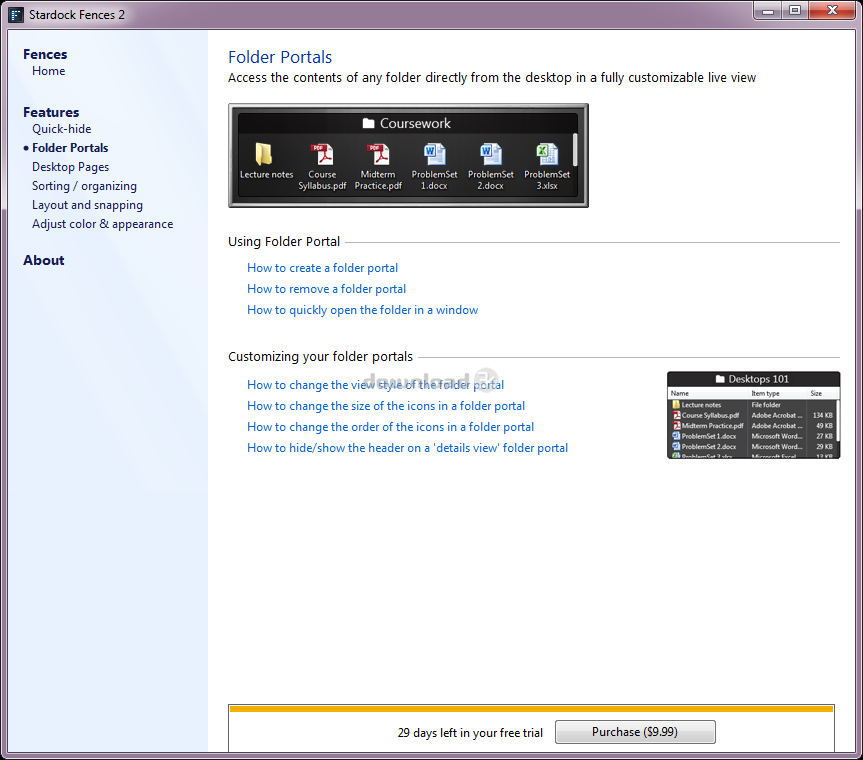
Task: Open the Quick-hide feature page
Action: pos(62,129)
